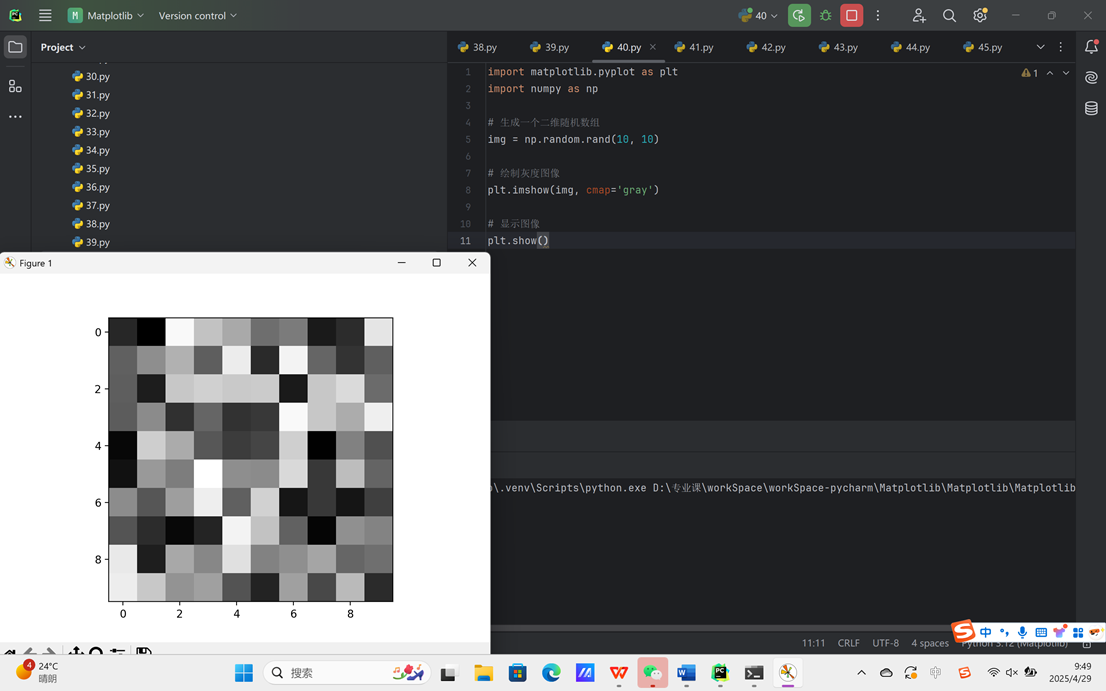Screen dimensions: 1106x691
Task: Stop the process with the red square icon
Action: click(851, 15)
